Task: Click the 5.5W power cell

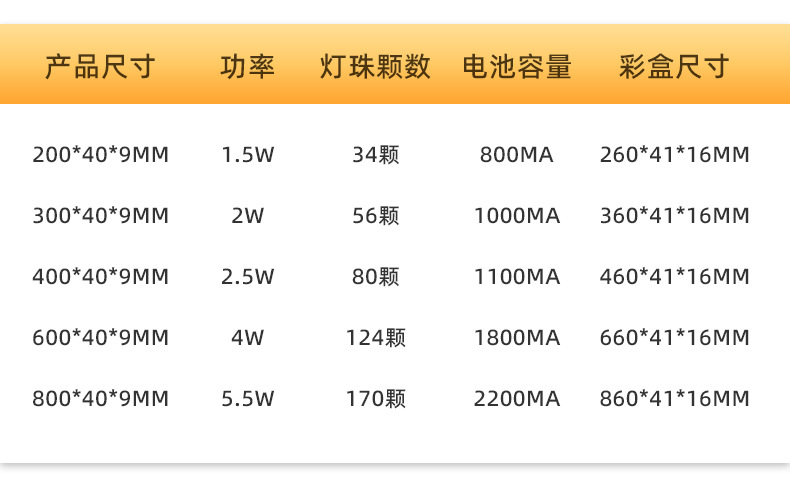Action: pos(247,399)
